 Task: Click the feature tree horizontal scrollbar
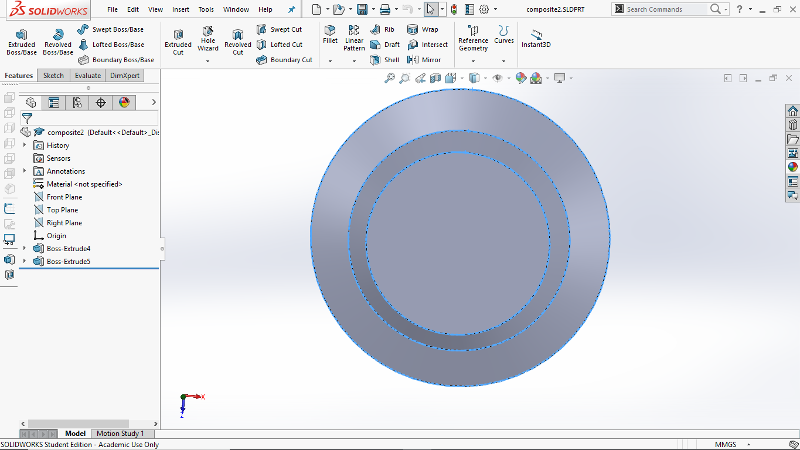78,424
